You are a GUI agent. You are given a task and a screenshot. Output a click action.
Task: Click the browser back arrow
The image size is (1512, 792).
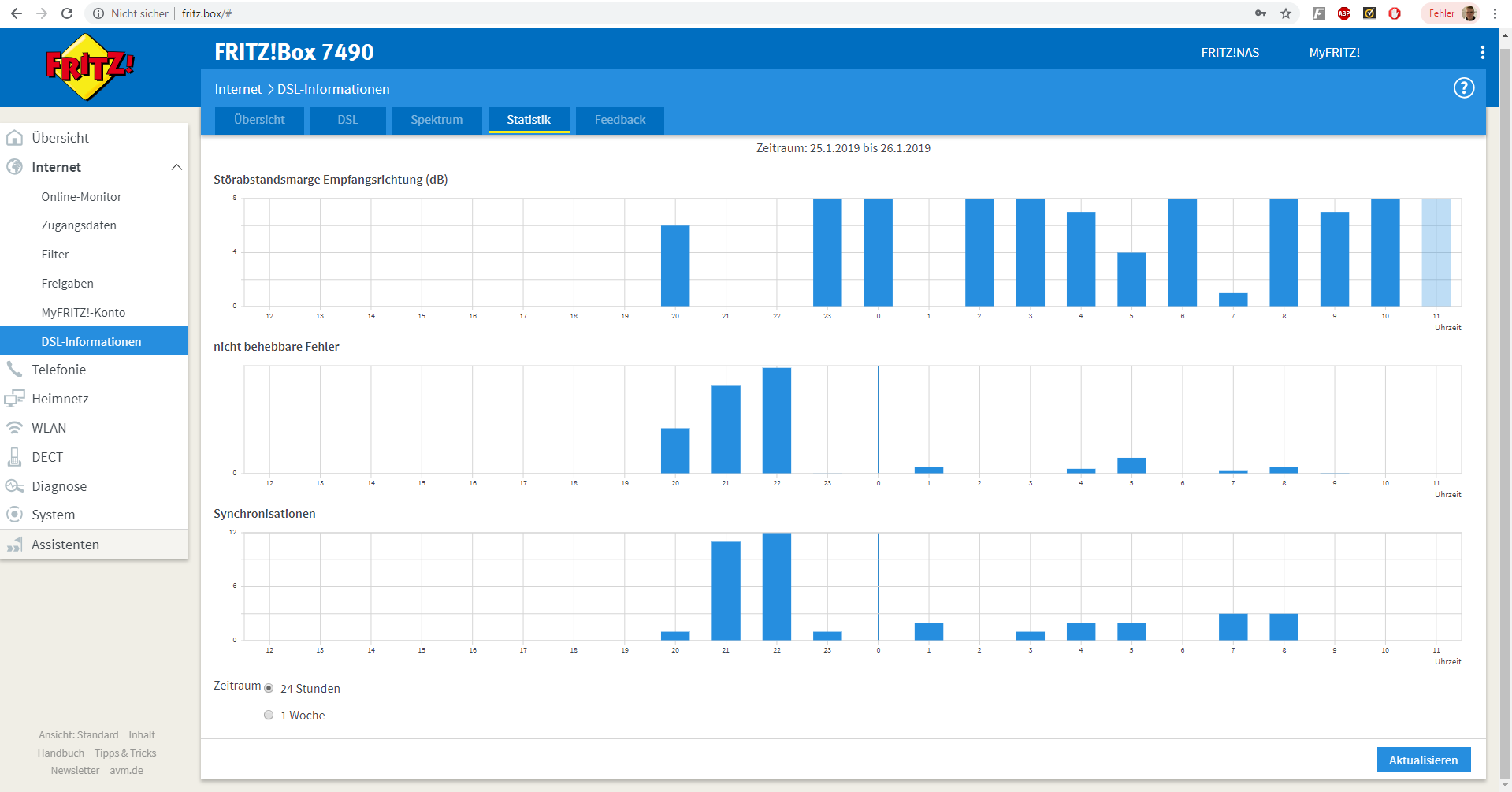coord(16,13)
